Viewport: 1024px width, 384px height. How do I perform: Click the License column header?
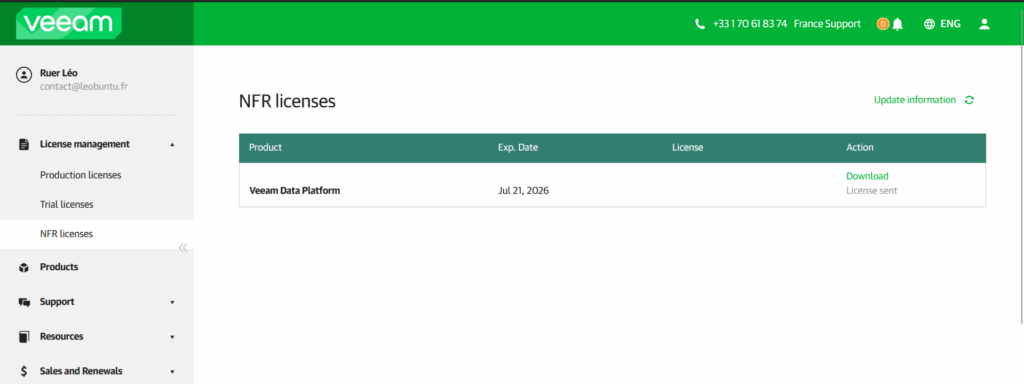pyautogui.click(x=687, y=148)
